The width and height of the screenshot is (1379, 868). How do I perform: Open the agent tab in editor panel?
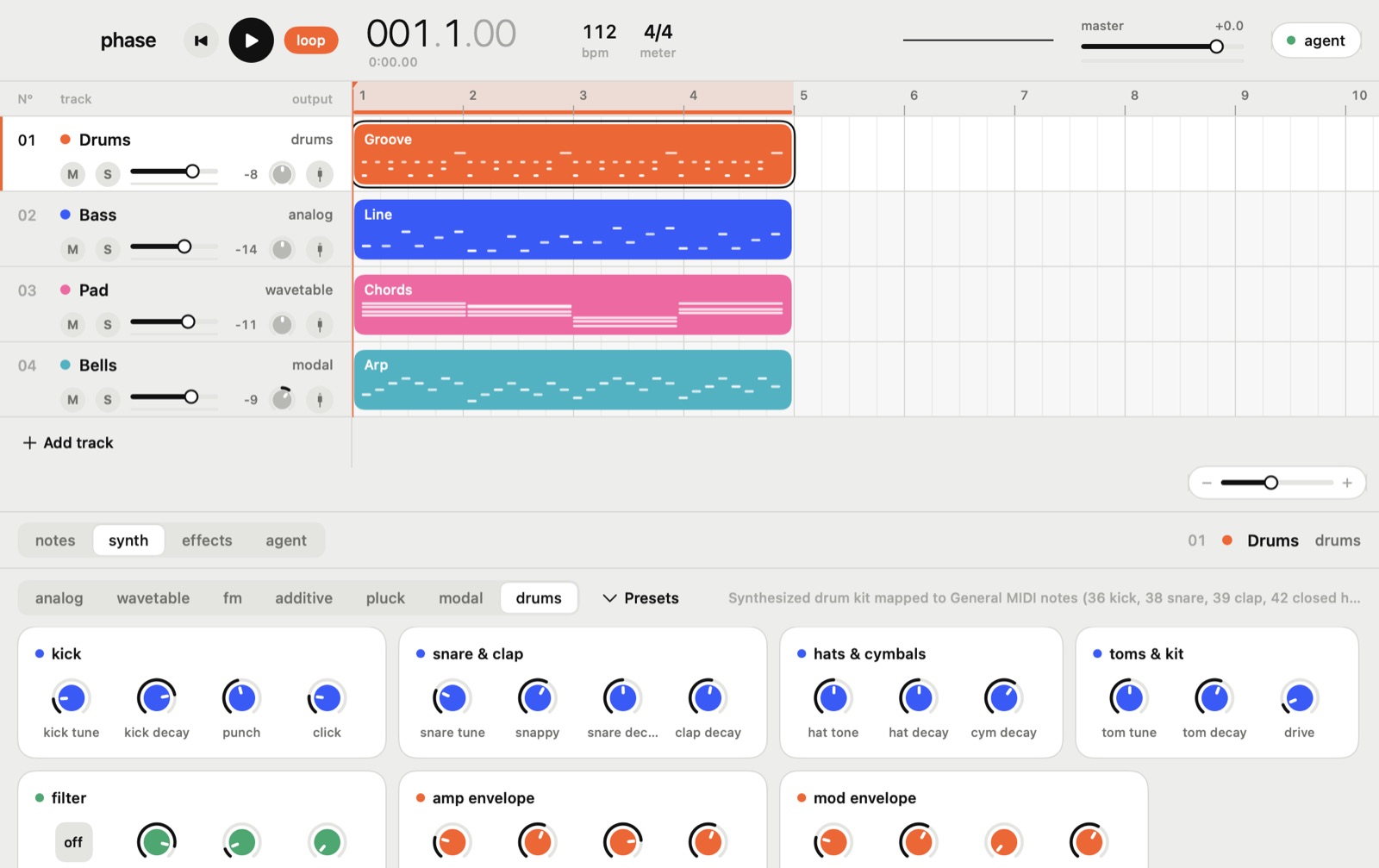coord(286,540)
